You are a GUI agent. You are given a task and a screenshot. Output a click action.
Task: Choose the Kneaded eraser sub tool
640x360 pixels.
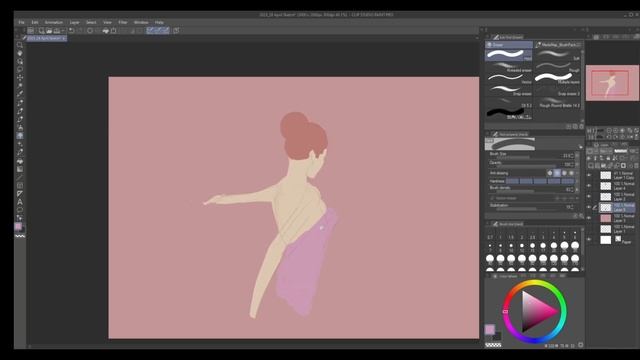[509, 67]
